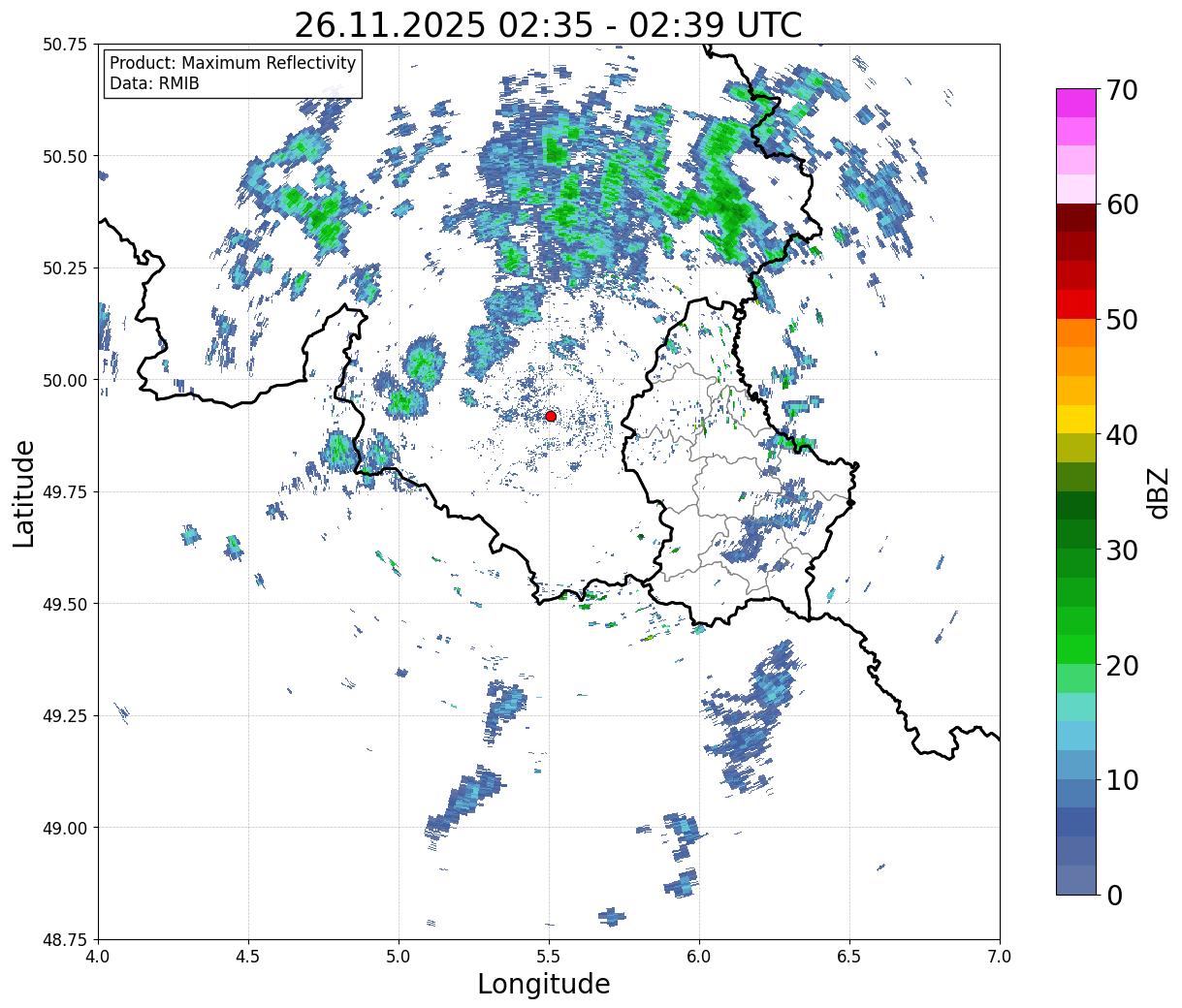This screenshot has height=1008, width=1182.
Task: Click the longitude tick label "5.0"
Action: tap(399, 956)
